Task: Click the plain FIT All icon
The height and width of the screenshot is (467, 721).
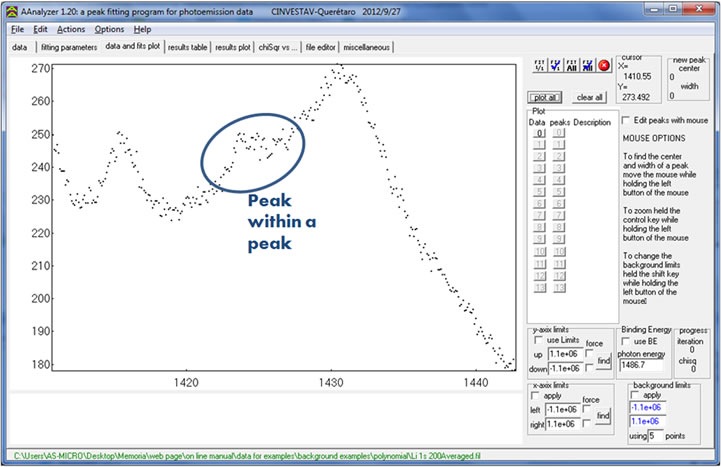Action: pos(573,67)
